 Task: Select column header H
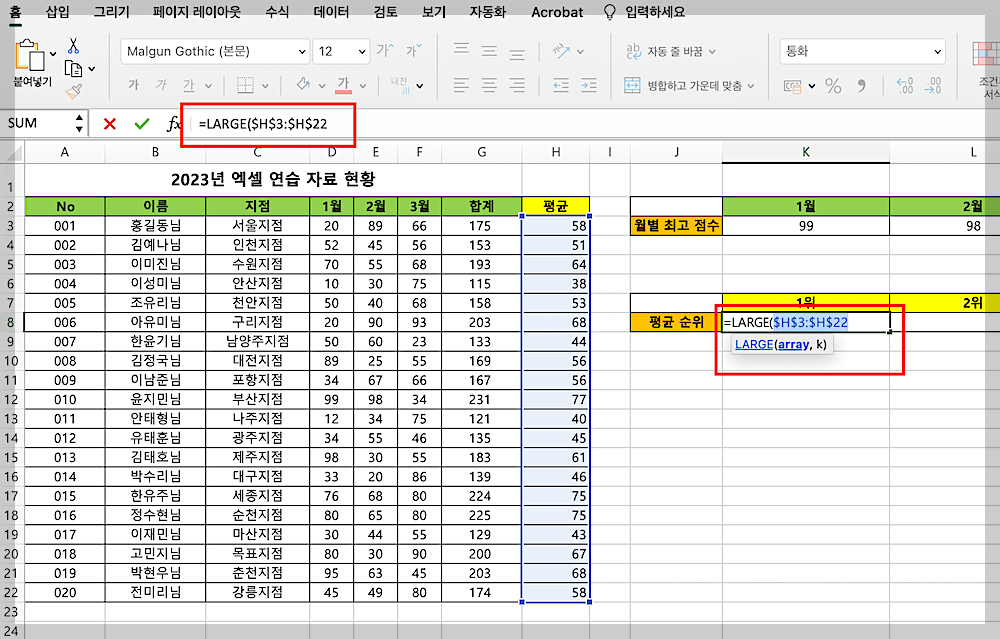click(x=555, y=152)
